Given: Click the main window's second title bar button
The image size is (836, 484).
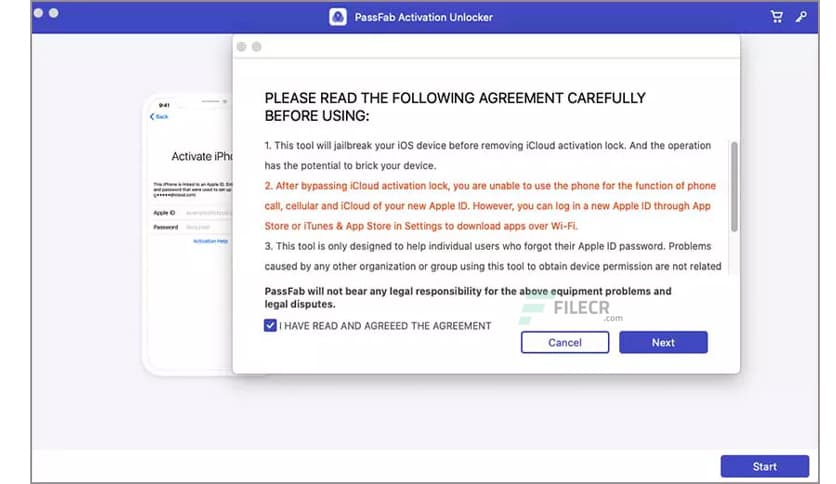Looking at the screenshot, I should 53,13.
